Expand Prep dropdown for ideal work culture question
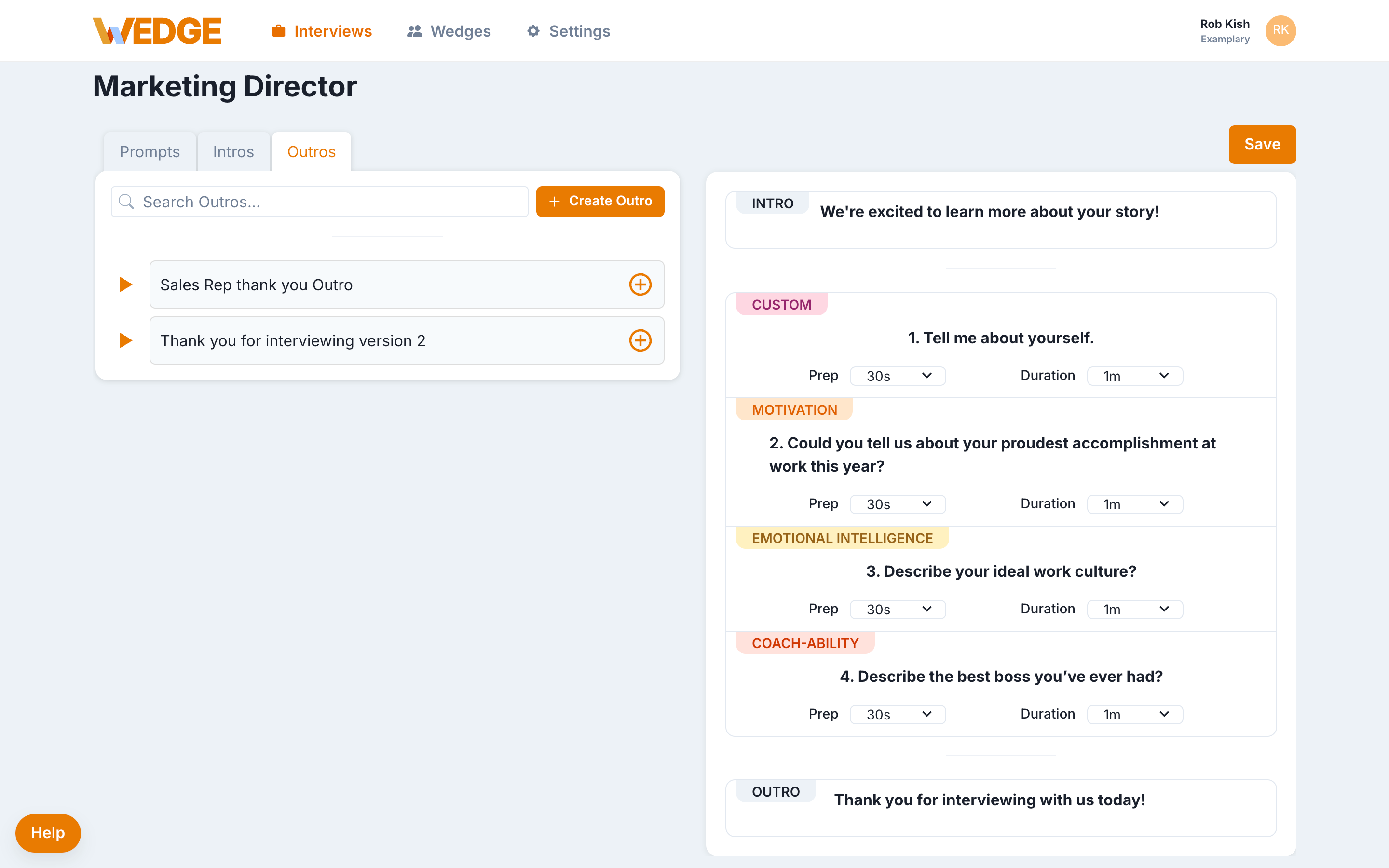Viewport: 1389px width, 868px height. click(x=898, y=609)
